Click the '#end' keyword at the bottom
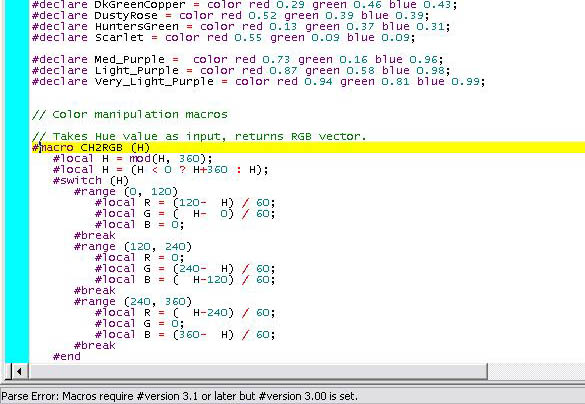Viewport: 585px width, 404px height. pos(67,356)
